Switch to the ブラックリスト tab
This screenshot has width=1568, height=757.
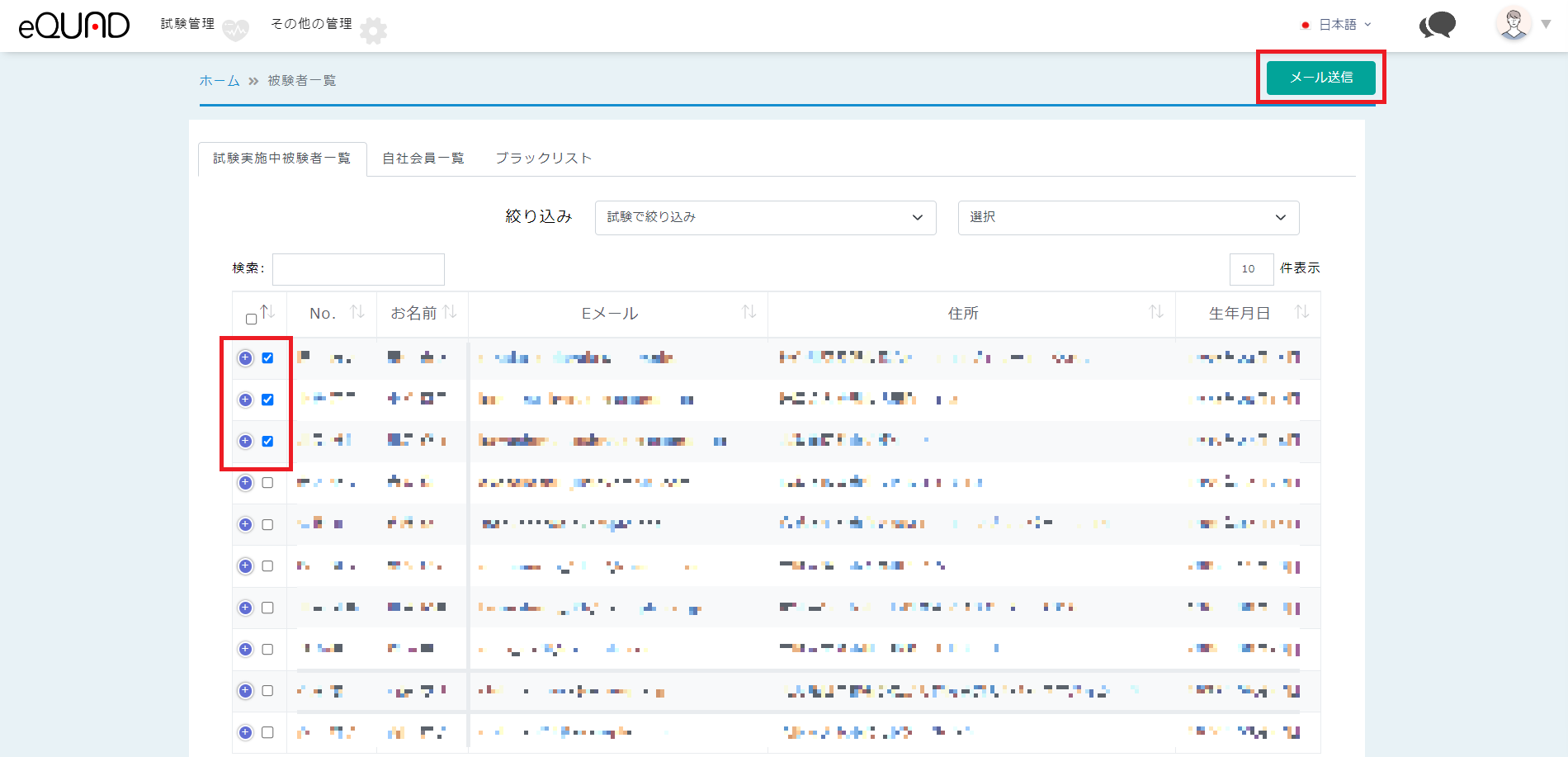pos(543,158)
